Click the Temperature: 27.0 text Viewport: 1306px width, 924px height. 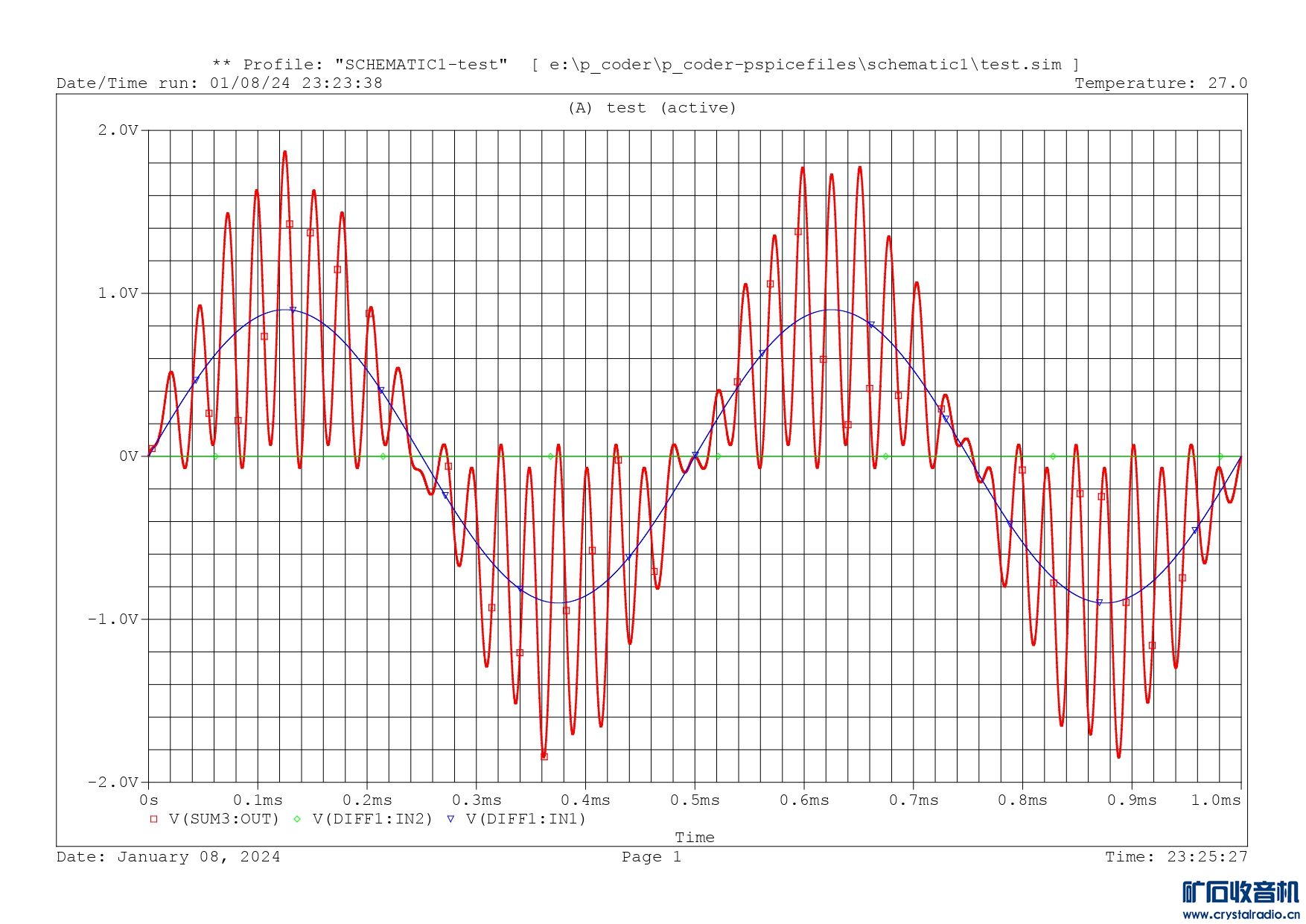1161,83
